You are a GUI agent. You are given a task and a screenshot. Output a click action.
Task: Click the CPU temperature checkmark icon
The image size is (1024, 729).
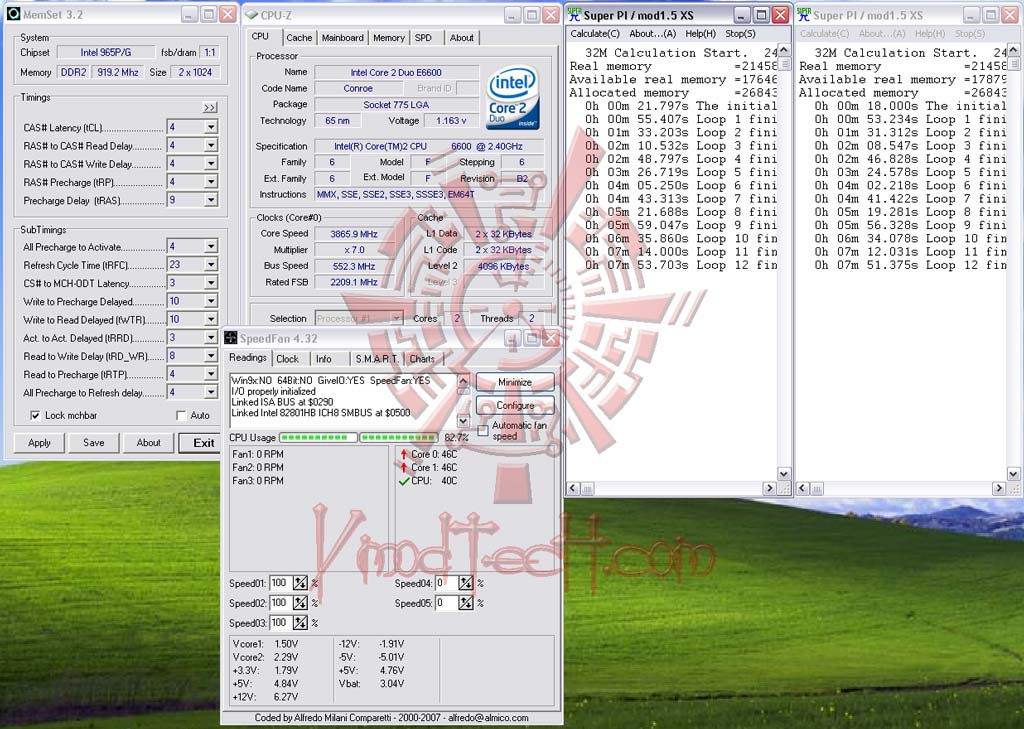point(404,481)
